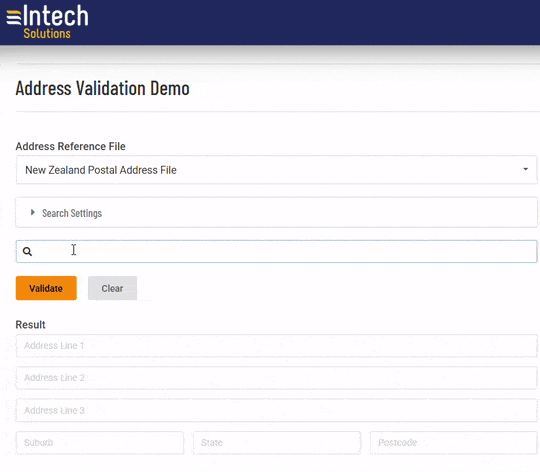Select New Zealand Postal Address File option
This screenshot has height=472, width=540.
point(101,170)
